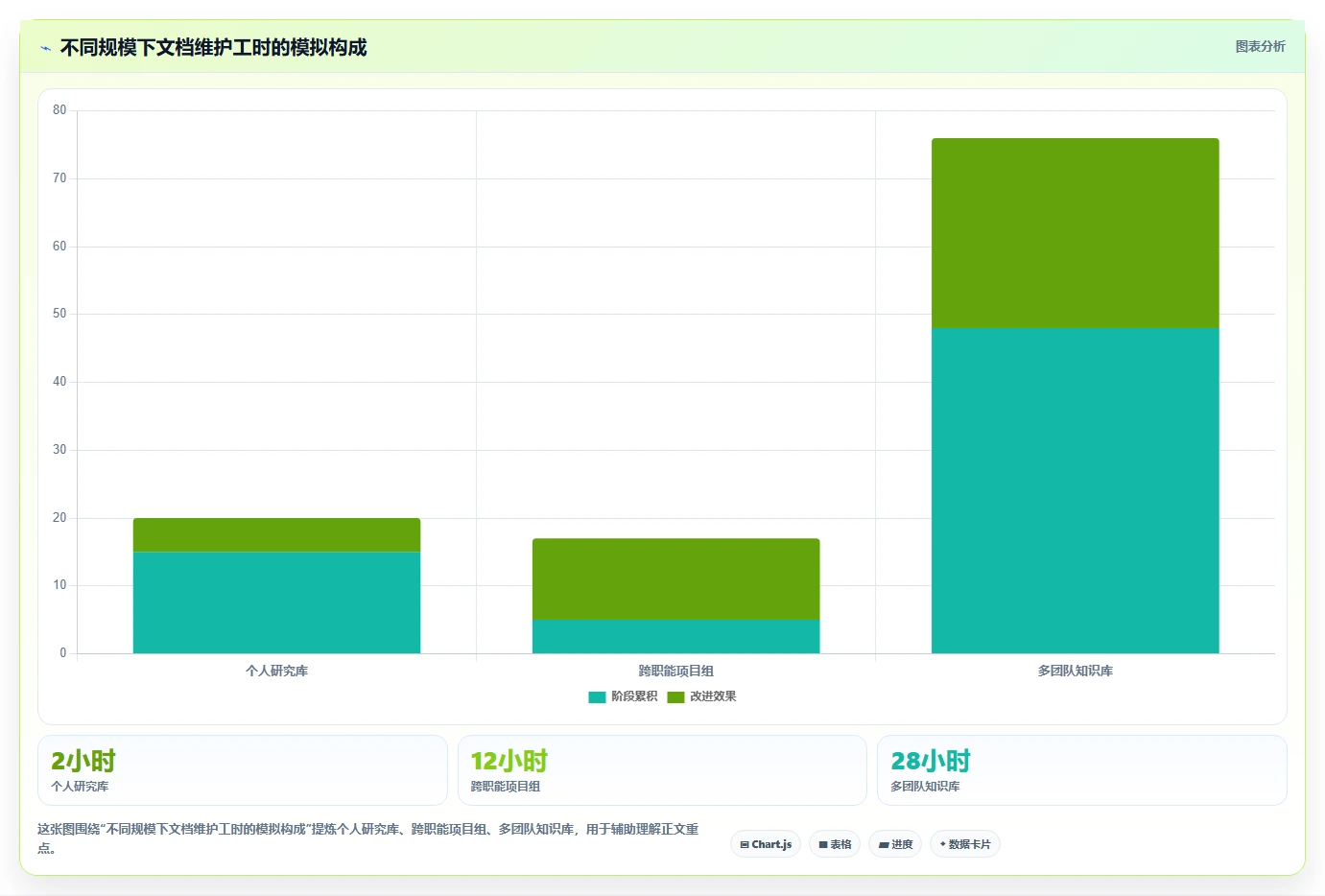Click the teal bar segment for 多团队知识库

(1075, 490)
